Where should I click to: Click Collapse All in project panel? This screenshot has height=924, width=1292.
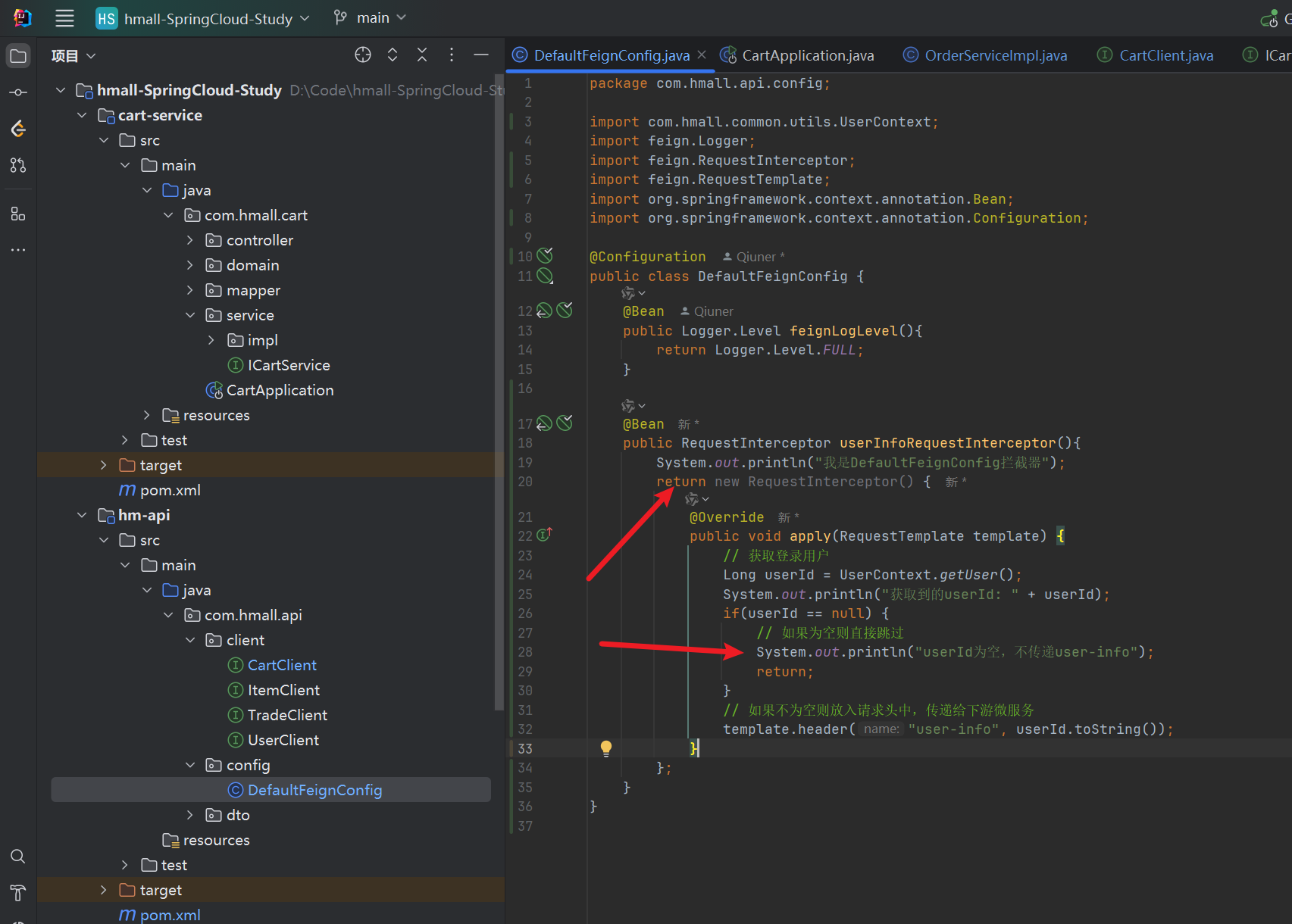point(422,55)
